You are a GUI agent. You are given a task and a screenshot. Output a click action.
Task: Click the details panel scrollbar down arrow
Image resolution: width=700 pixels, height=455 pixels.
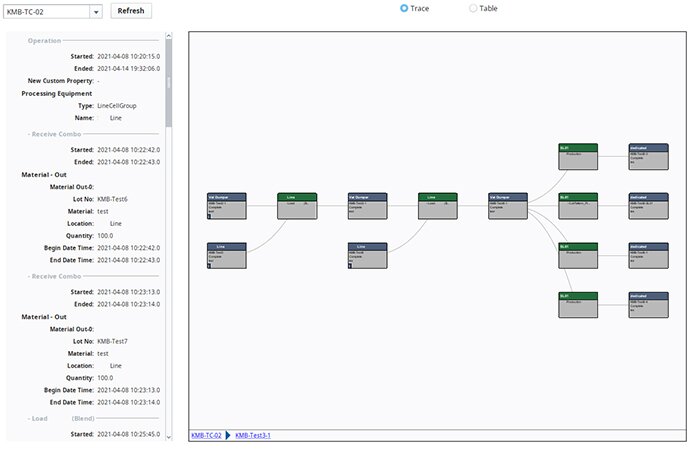click(168, 437)
